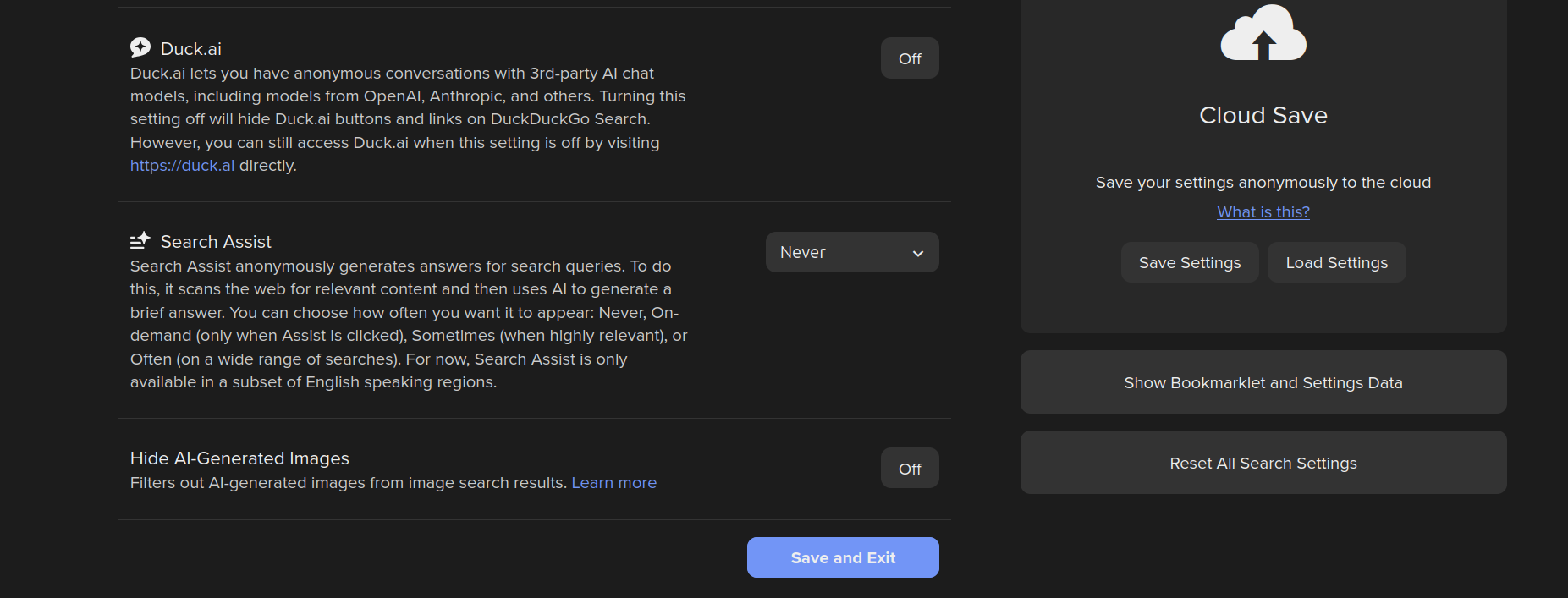Click the Duck.ai chat bubble icon
The width and height of the screenshot is (1568, 598).
pos(140,47)
